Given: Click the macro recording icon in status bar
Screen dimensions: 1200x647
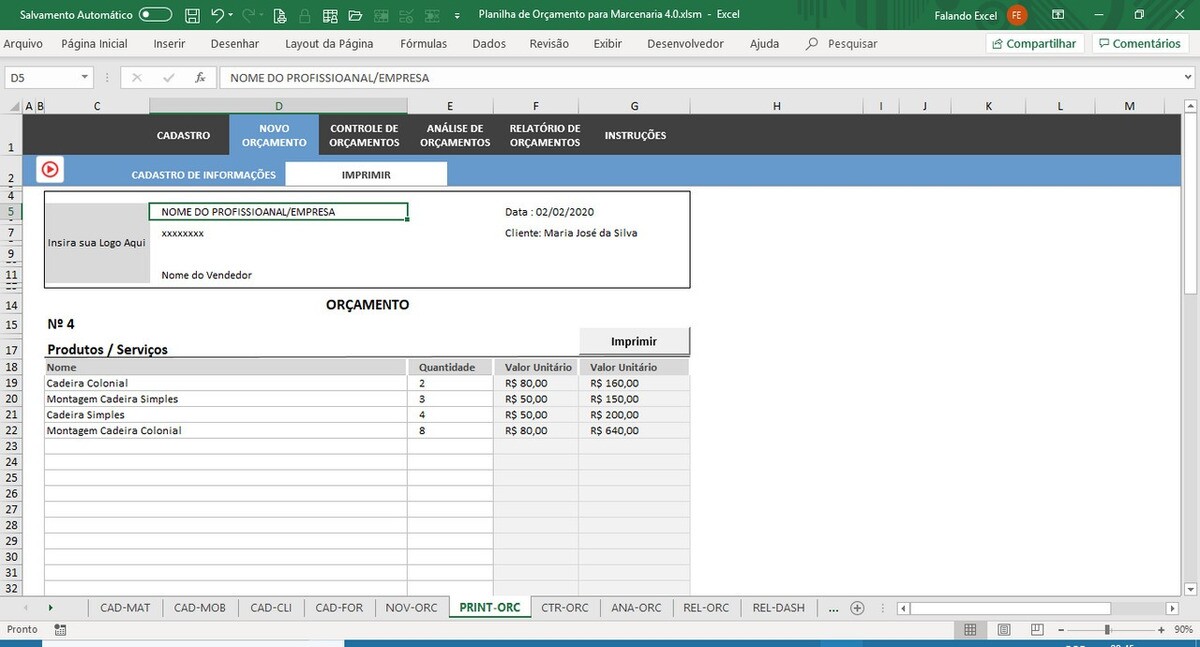Looking at the screenshot, I should [61, 630].
